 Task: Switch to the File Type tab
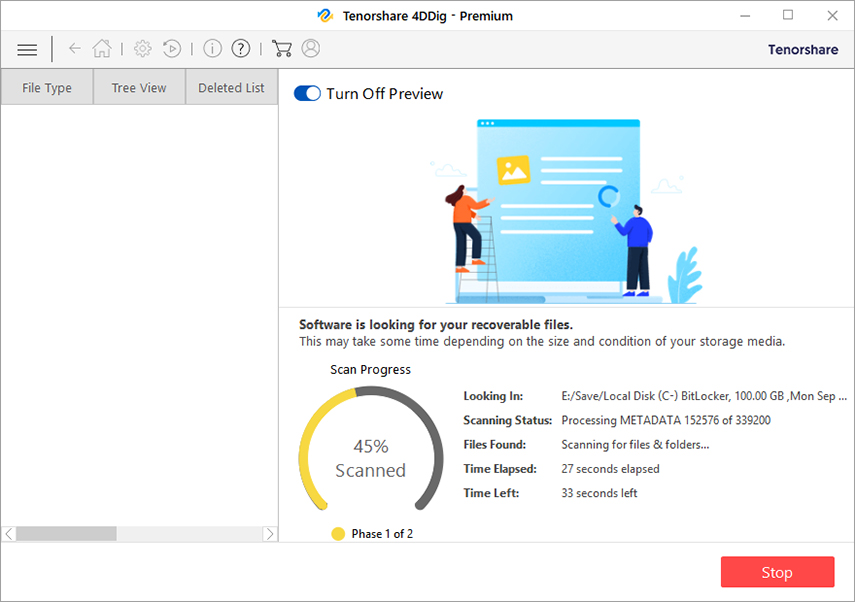point(47,87)
